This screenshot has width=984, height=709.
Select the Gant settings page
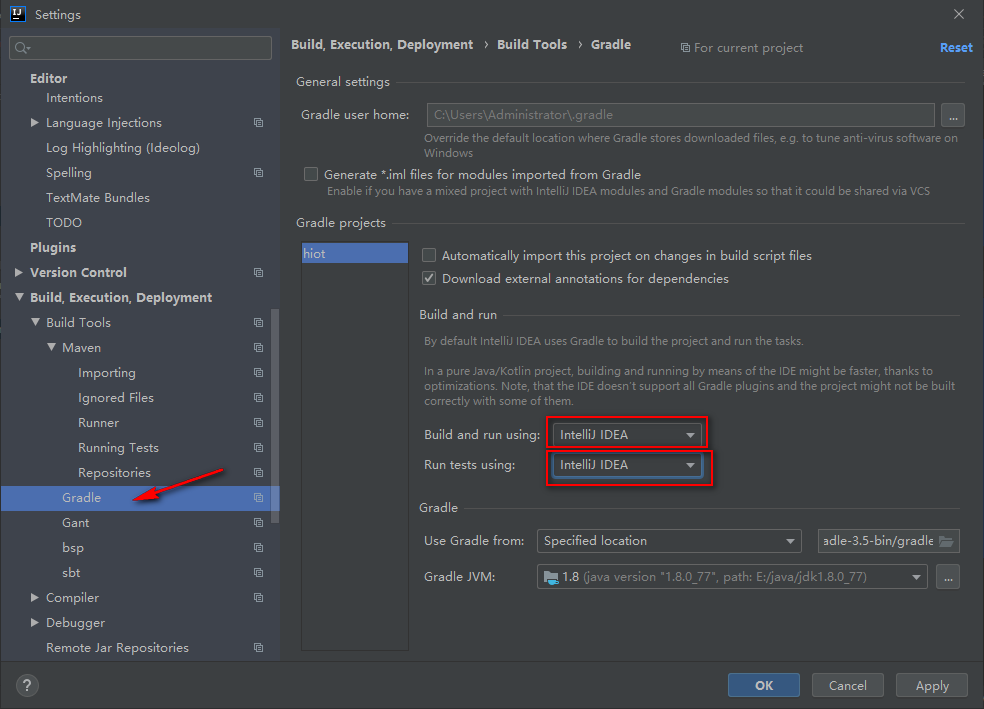pyautogui.click(x=75, y=523)
